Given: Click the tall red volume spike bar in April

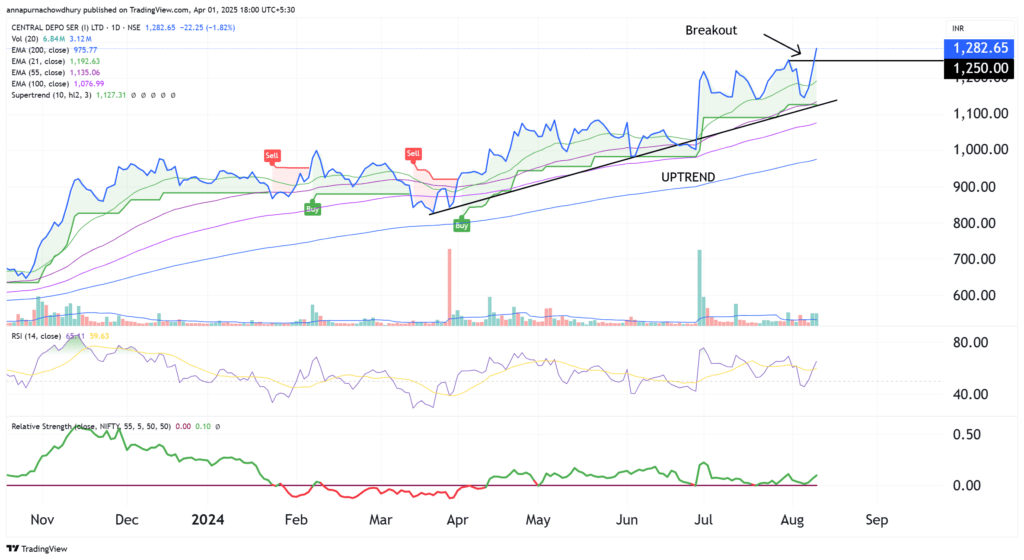Looking at the screenshot, I should [x=449, y=285].
